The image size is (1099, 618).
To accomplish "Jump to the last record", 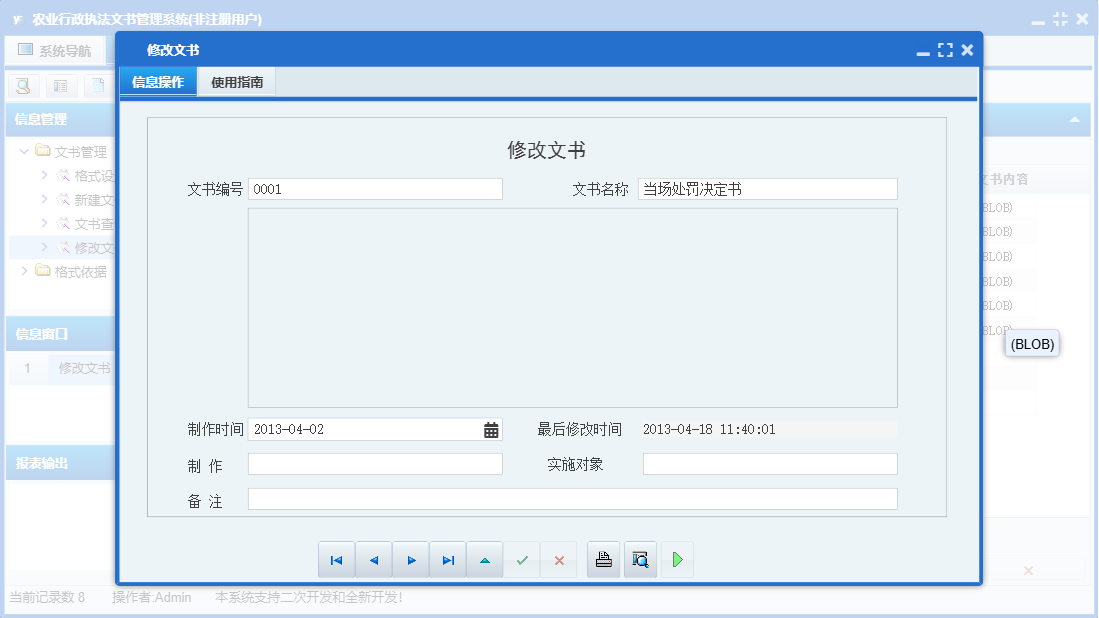I will pyautogui.click(x=448, y=560).
